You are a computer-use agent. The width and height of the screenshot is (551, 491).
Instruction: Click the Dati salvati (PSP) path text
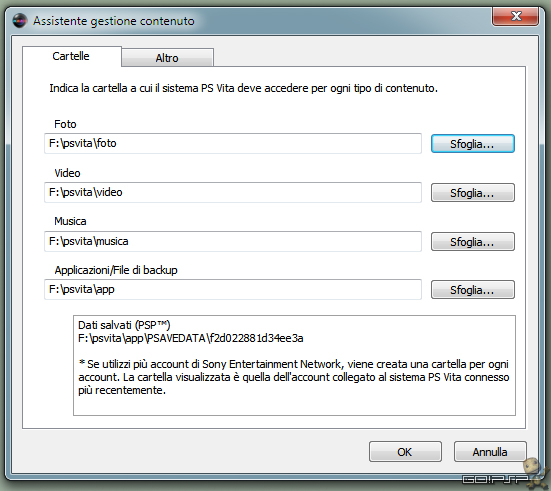coord(190,338)
